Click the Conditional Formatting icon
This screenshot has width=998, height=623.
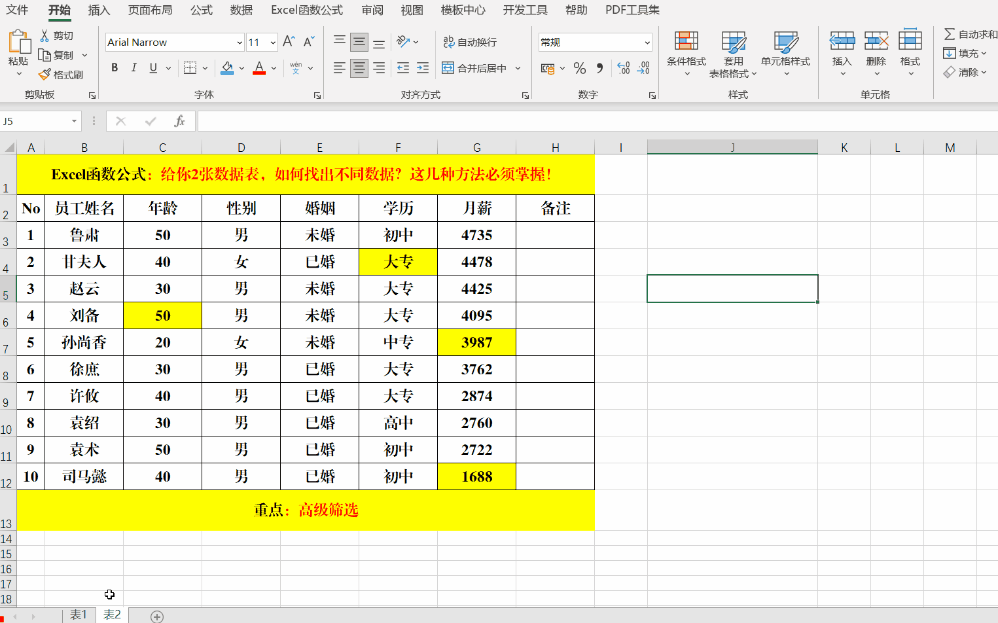686,41
